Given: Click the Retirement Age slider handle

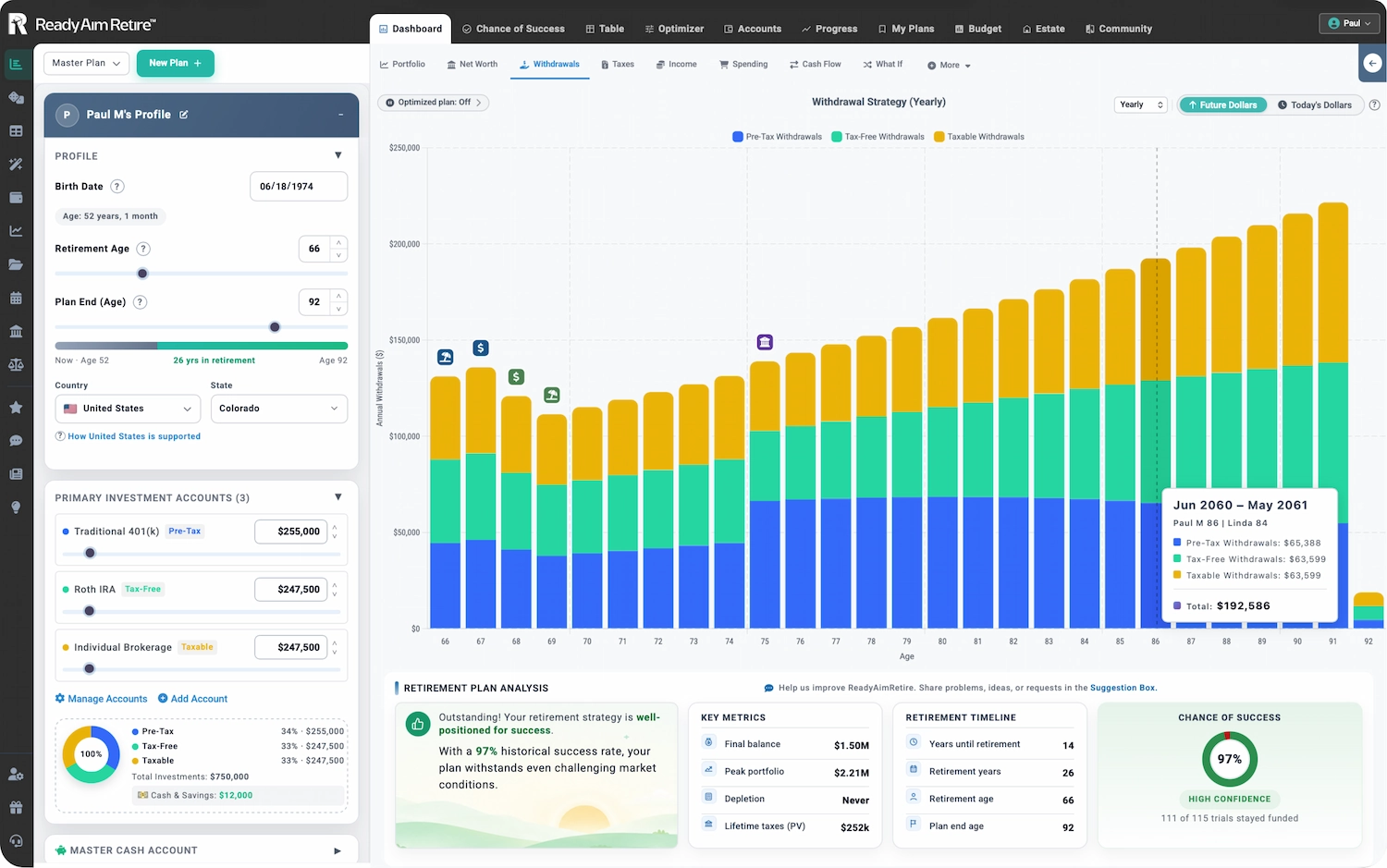Looking at the screenshot, I should (142, 274).
